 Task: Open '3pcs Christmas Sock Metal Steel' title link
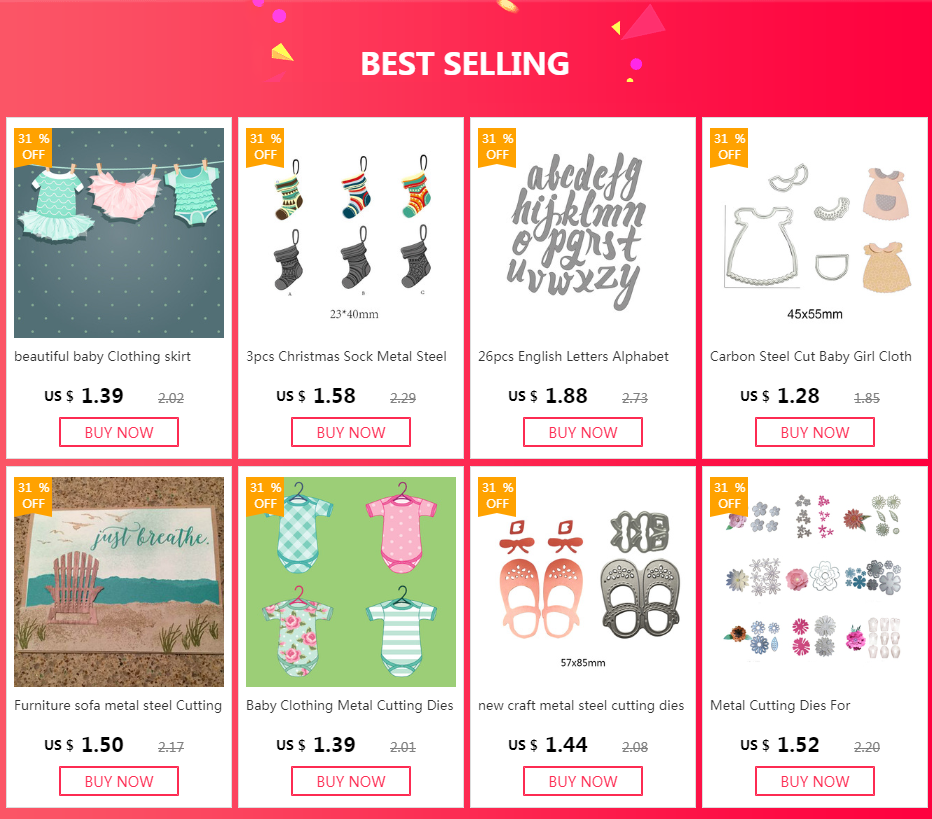point(347,357)
